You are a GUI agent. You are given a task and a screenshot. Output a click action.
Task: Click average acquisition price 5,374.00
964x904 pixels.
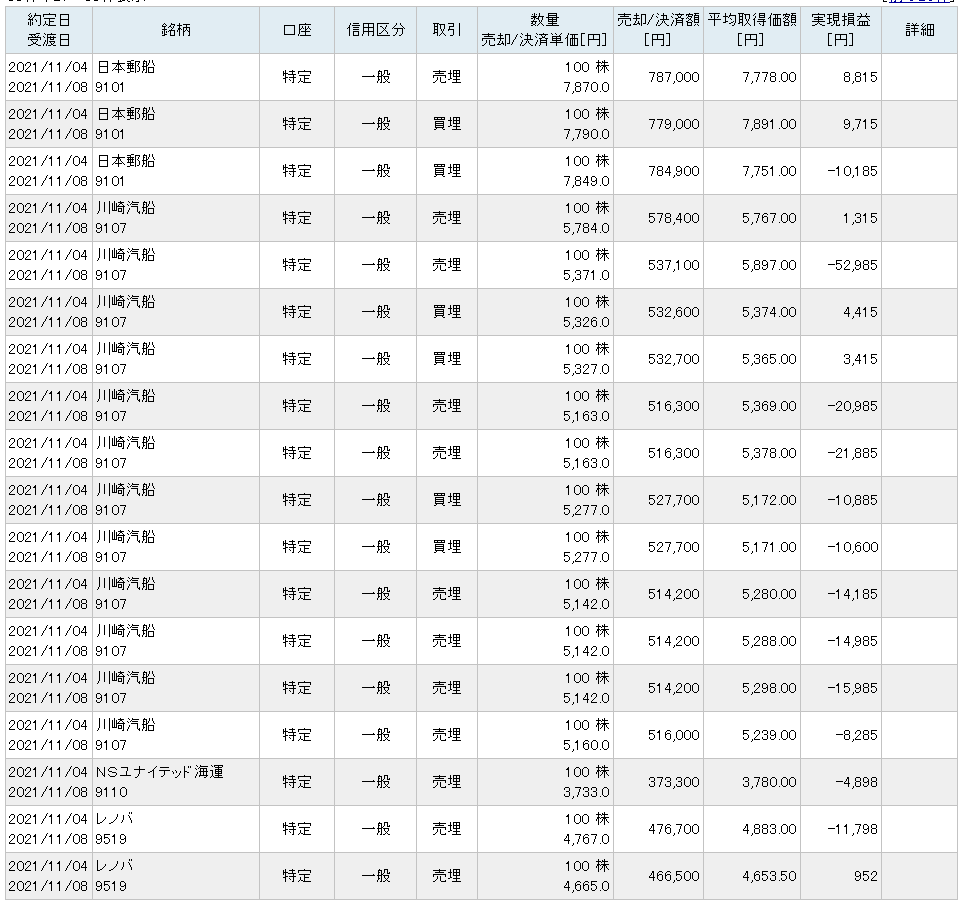[769, 312]
